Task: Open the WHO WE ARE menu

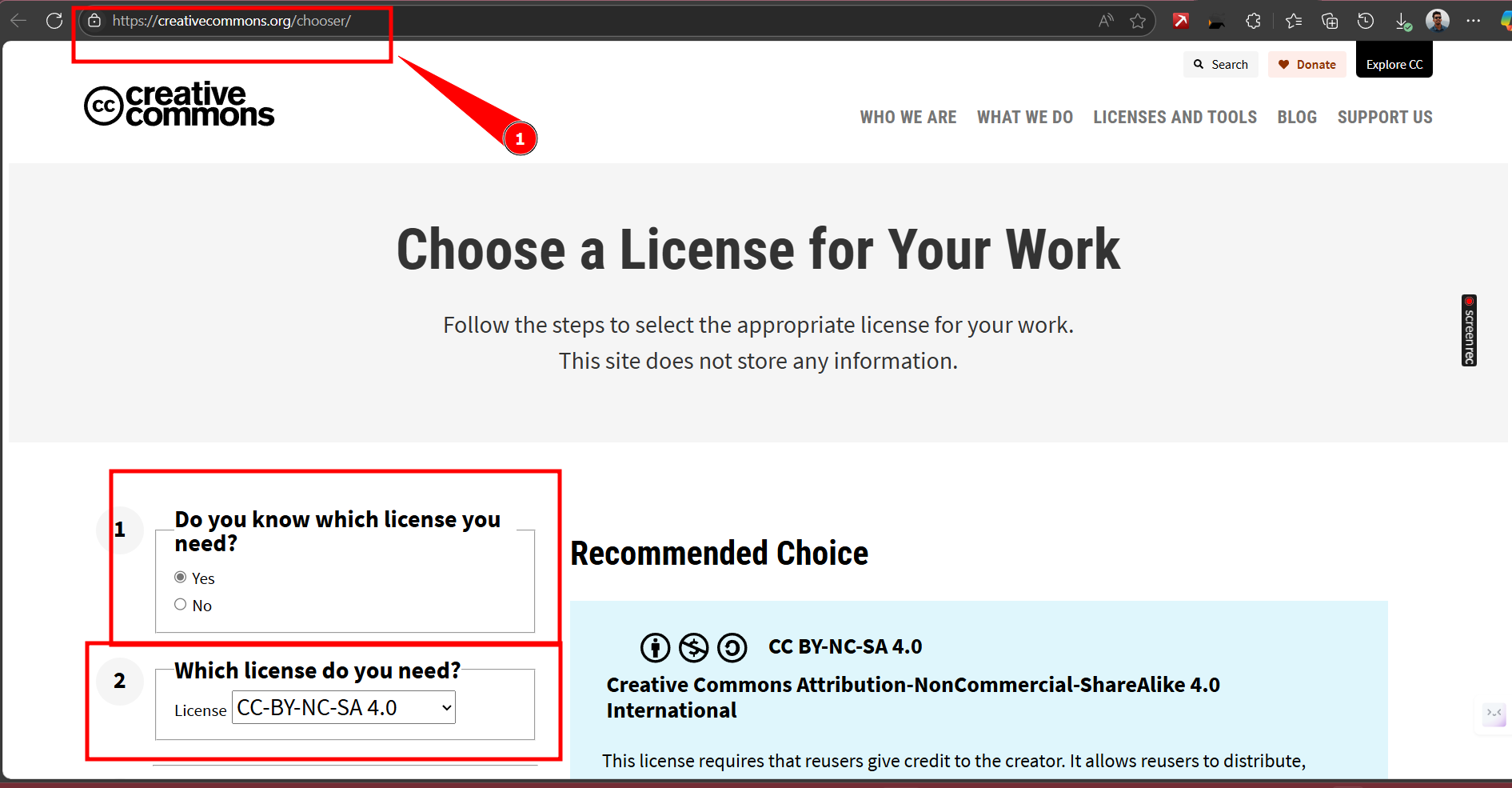Action: pyautogui.click(x=908, y=118)
